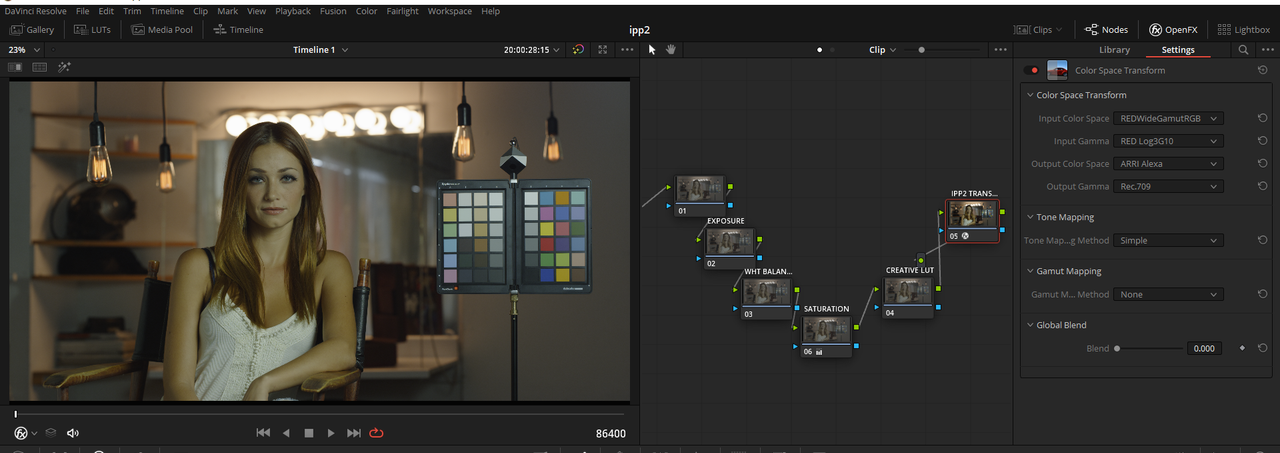Select the arrow pointer tool in node editor
The image size is (1280, 453).
(x=652, y=49)
